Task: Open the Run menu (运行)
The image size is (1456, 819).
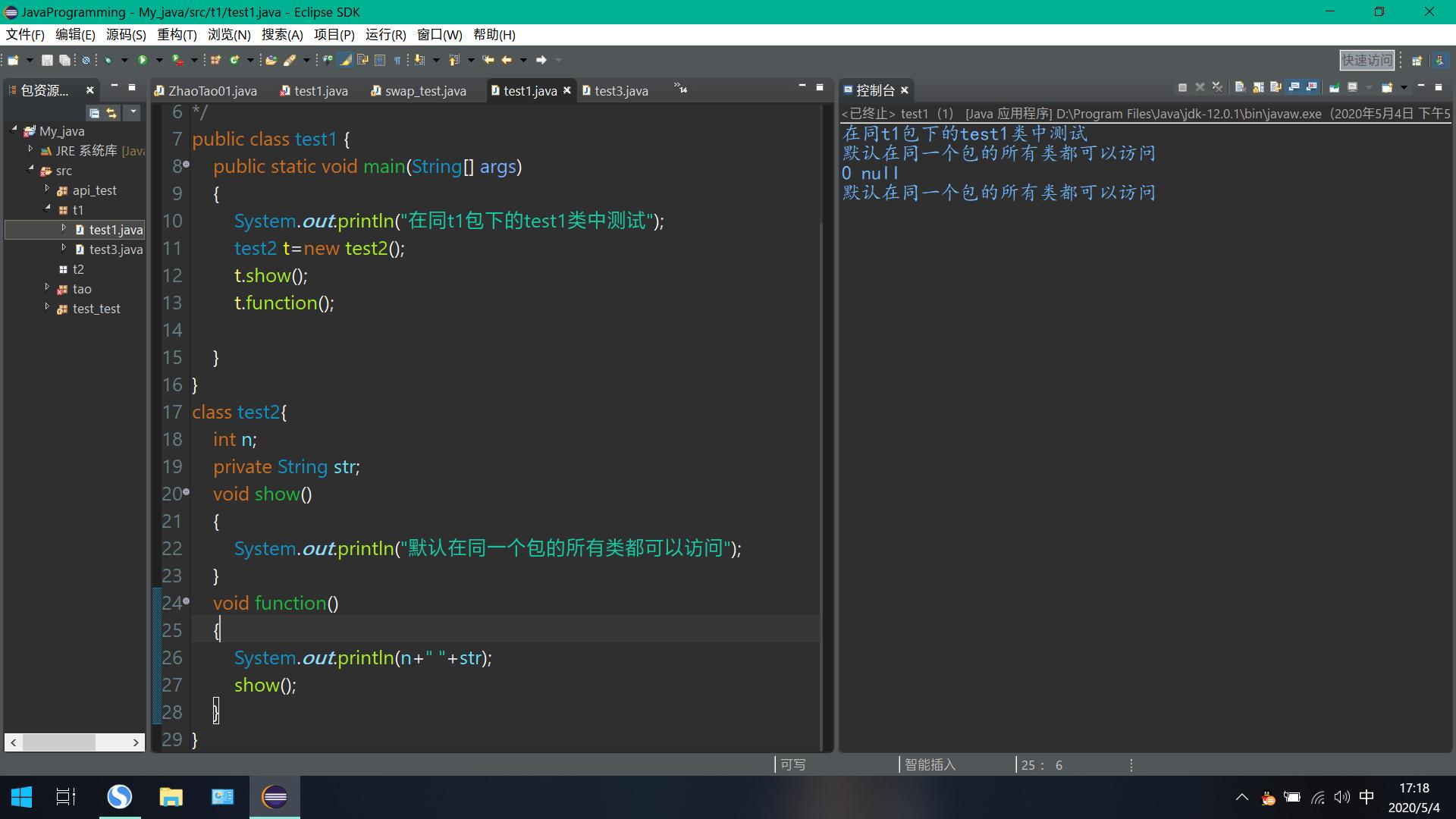Action: click(x=385, y=35)
